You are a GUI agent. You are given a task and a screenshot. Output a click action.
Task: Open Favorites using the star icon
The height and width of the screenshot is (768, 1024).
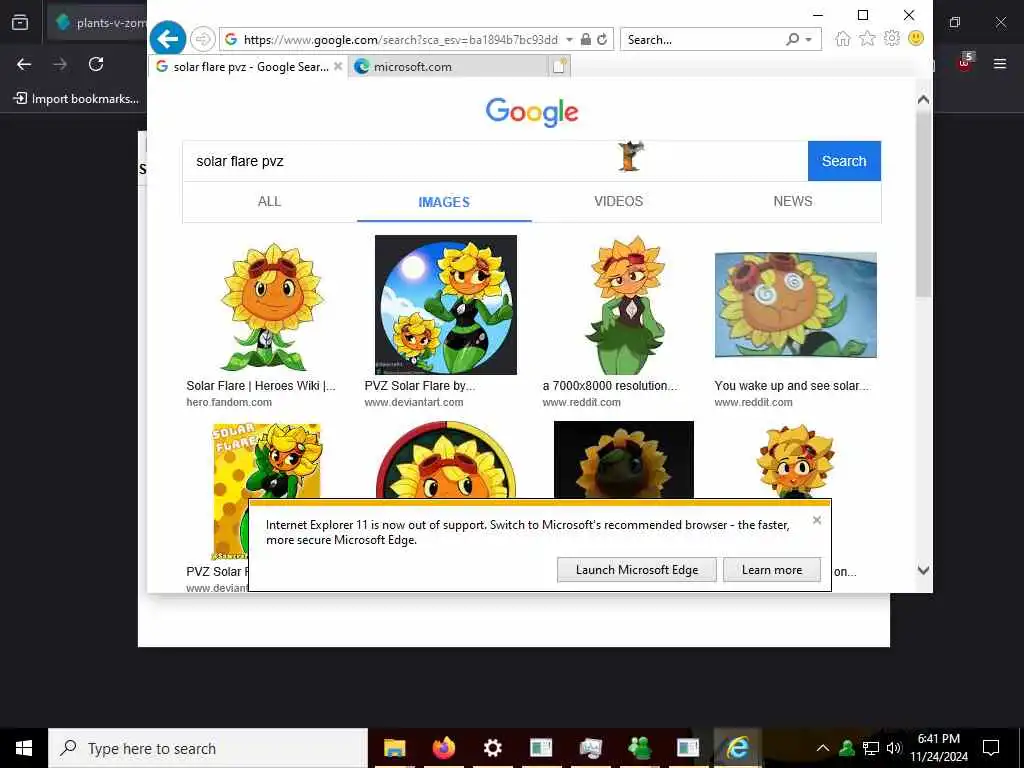pyautogui.click(x=867, y=39)
